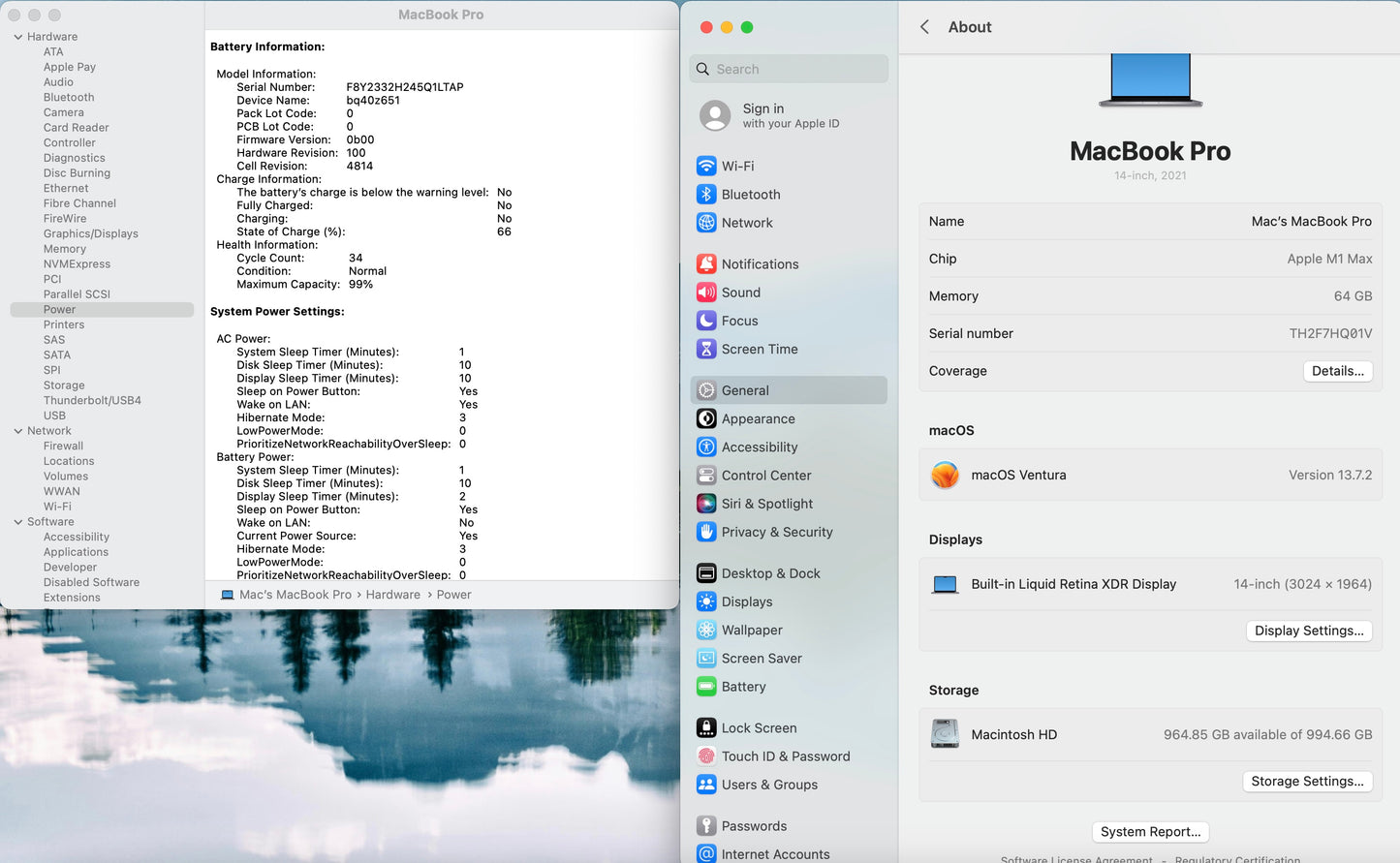Select Wi-Fi under Network in System Information
Screen dimensions: 1400x863
(57, 507)
